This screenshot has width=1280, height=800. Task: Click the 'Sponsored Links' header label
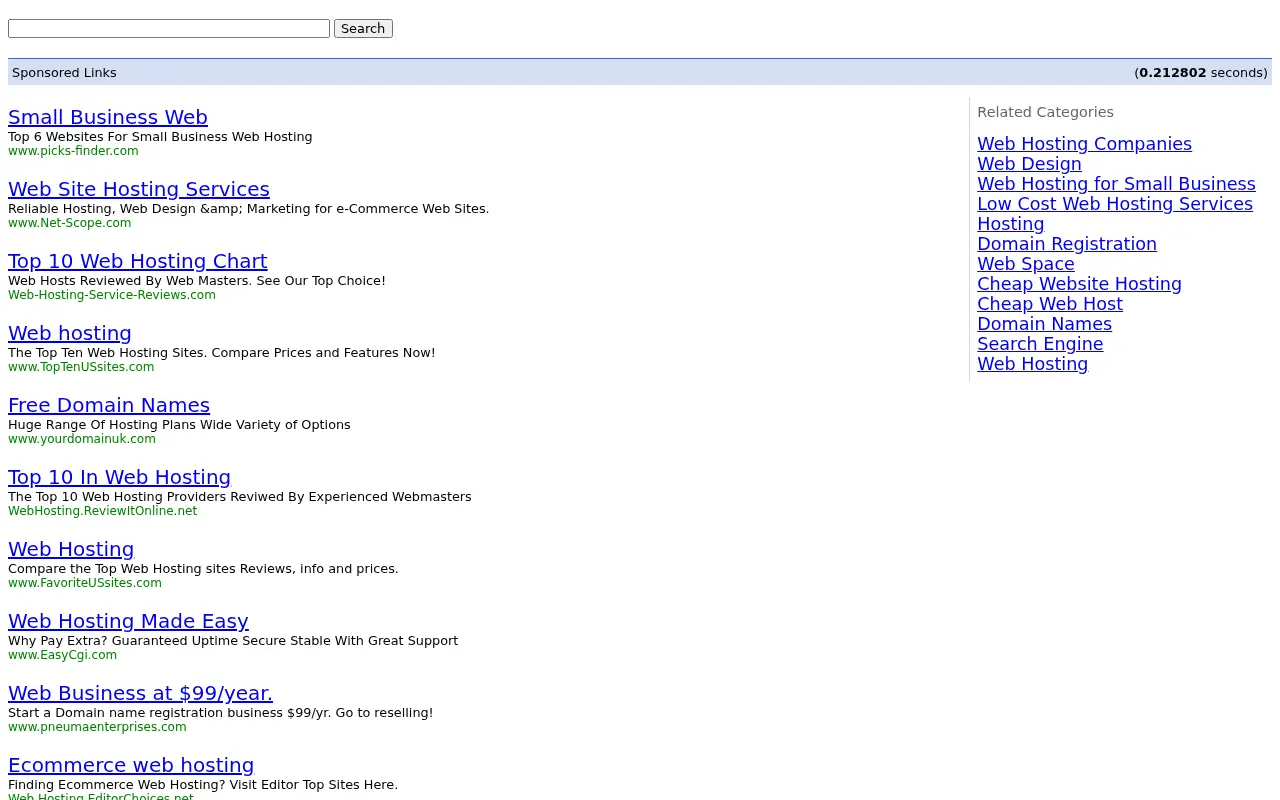[x=64, y=72]
